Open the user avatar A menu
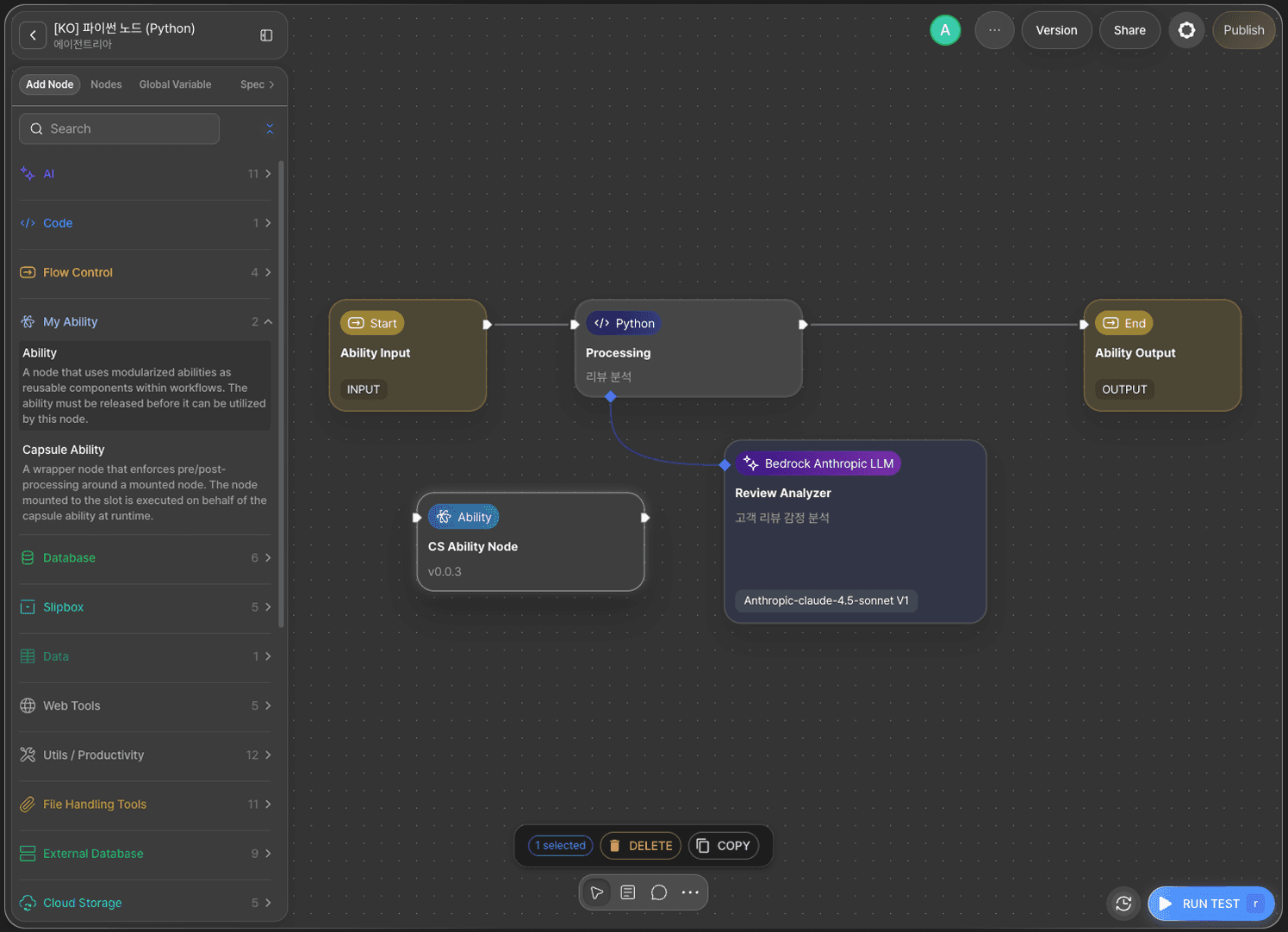The height and width of the screenshot is (932, 1288). [945, 30]
